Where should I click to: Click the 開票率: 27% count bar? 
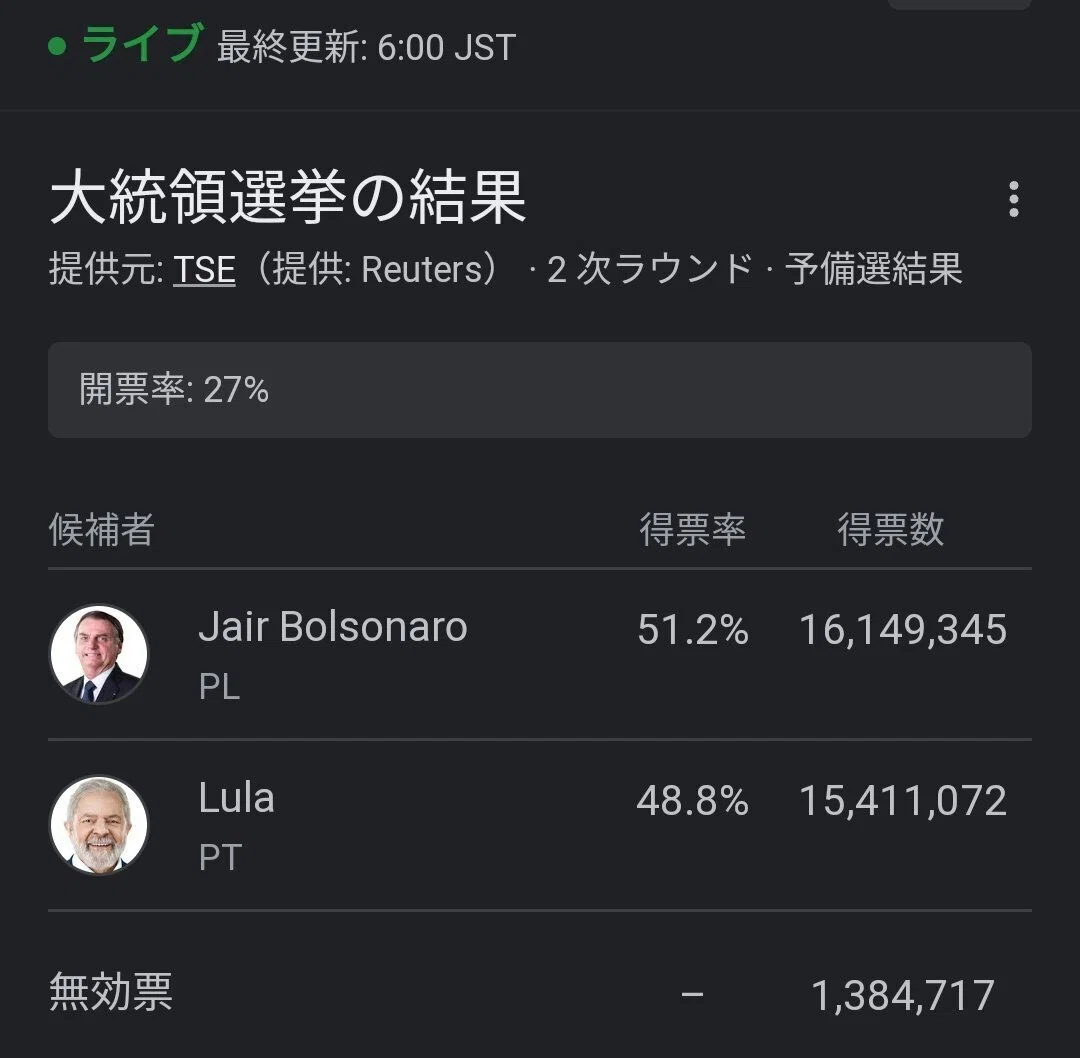tap(539, 390)
